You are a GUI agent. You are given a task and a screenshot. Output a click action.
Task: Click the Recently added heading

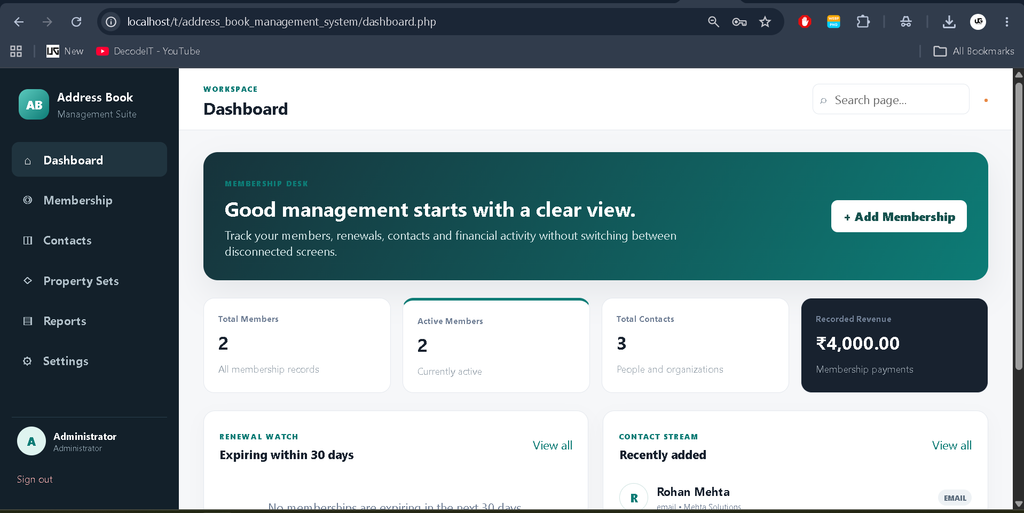tap(663, 455)
